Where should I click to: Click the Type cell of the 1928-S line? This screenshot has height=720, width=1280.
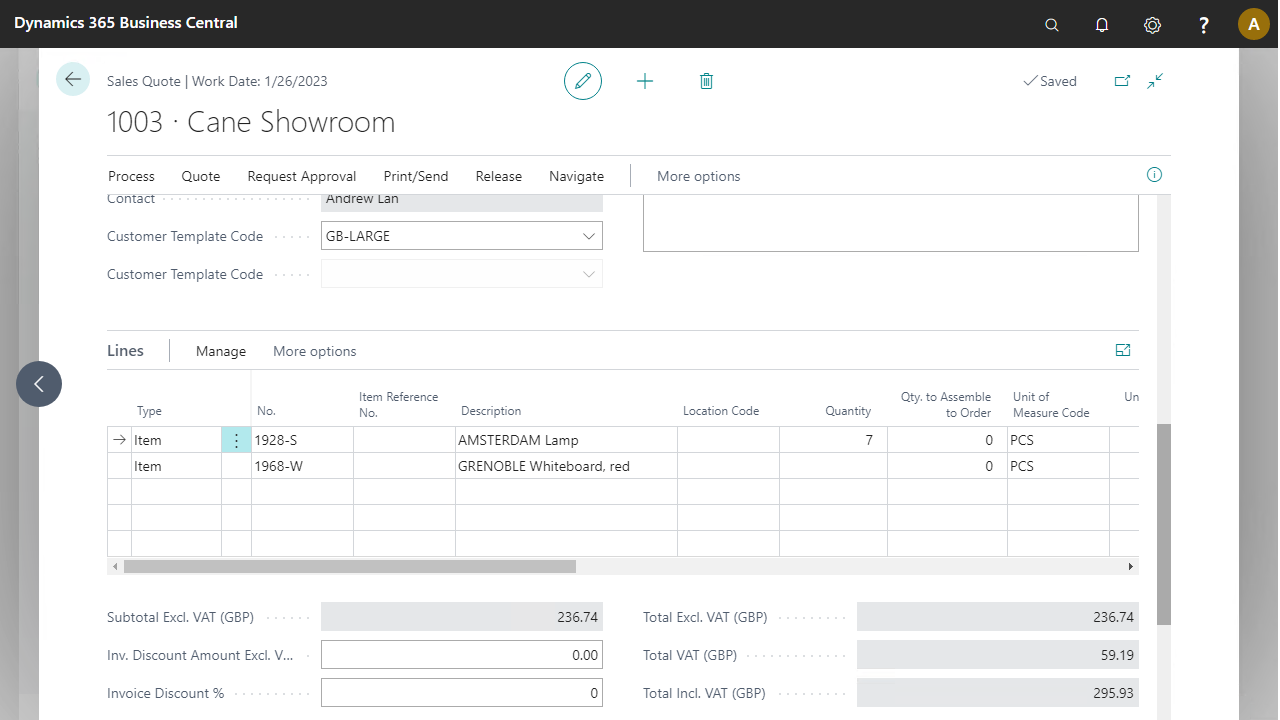176,440
